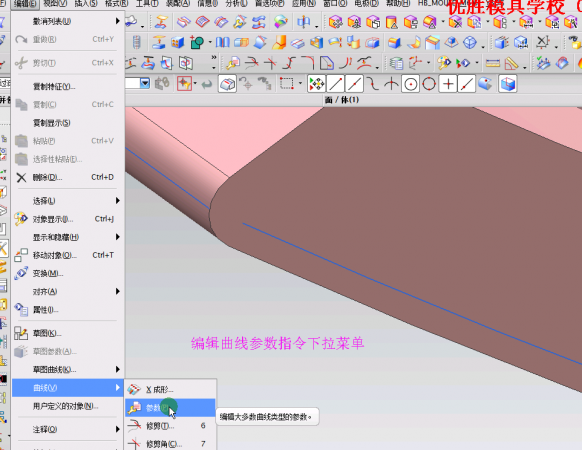
Task: Click 移动对象(O) menu entry
Action: point(68,255)
